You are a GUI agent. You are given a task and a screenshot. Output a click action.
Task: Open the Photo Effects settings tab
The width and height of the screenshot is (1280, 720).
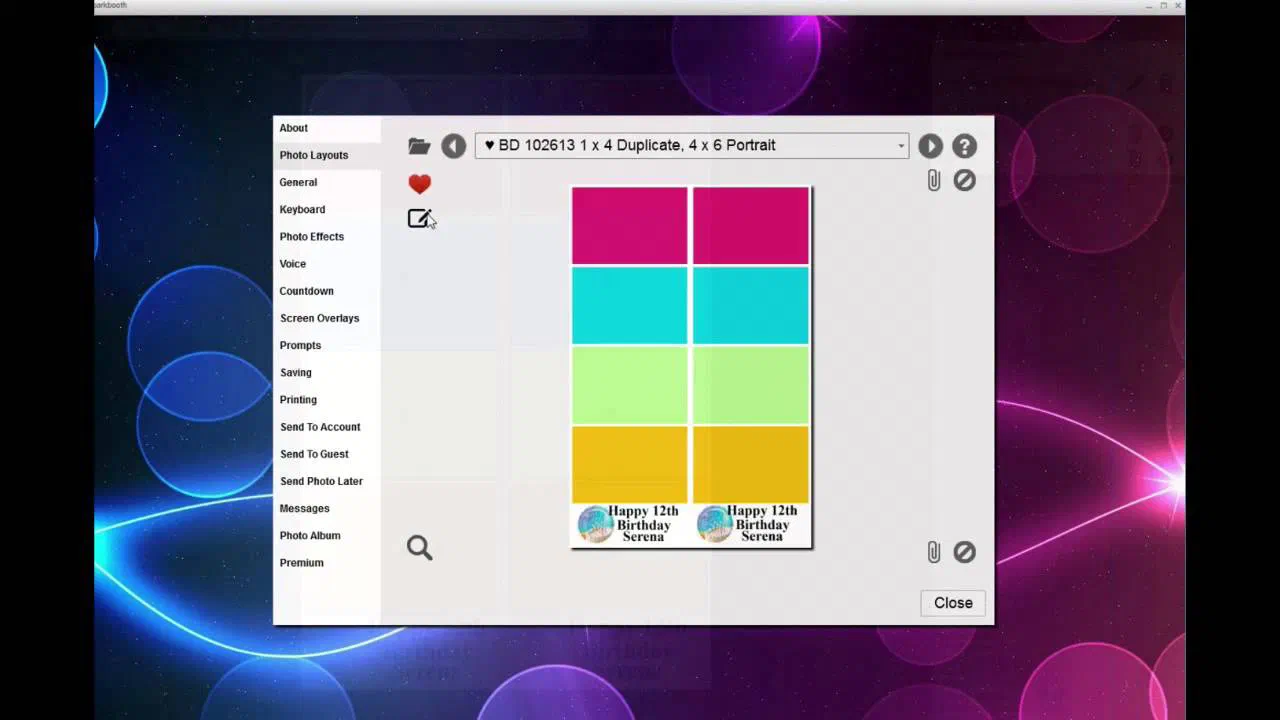coord(312,237)
